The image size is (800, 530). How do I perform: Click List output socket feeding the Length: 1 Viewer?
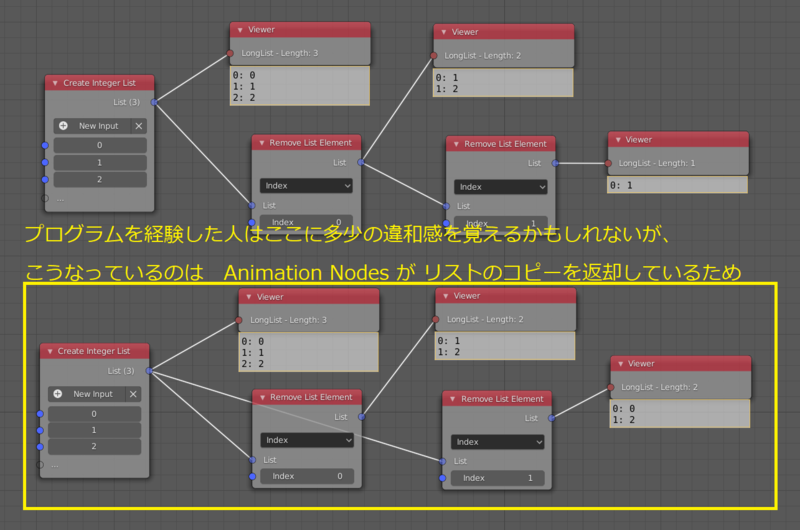pyautogui.click(x=555, y=163)
